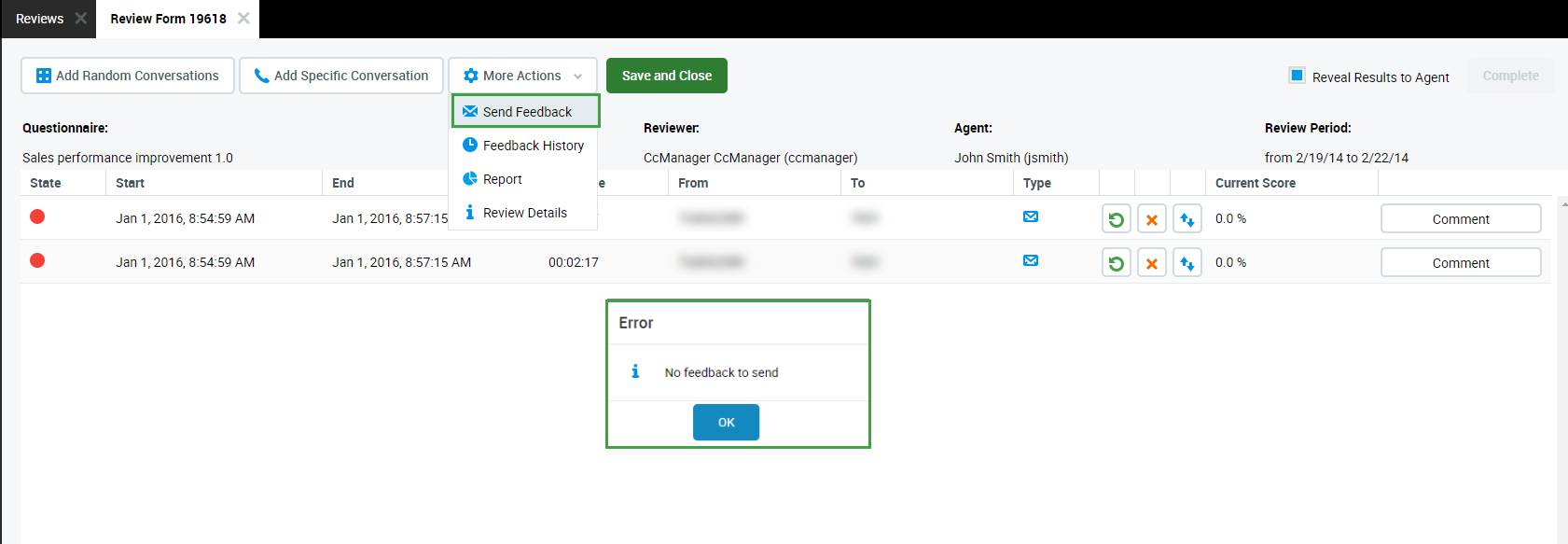
Task: Click Add Random Conversations button
Action: click(128, 76)
